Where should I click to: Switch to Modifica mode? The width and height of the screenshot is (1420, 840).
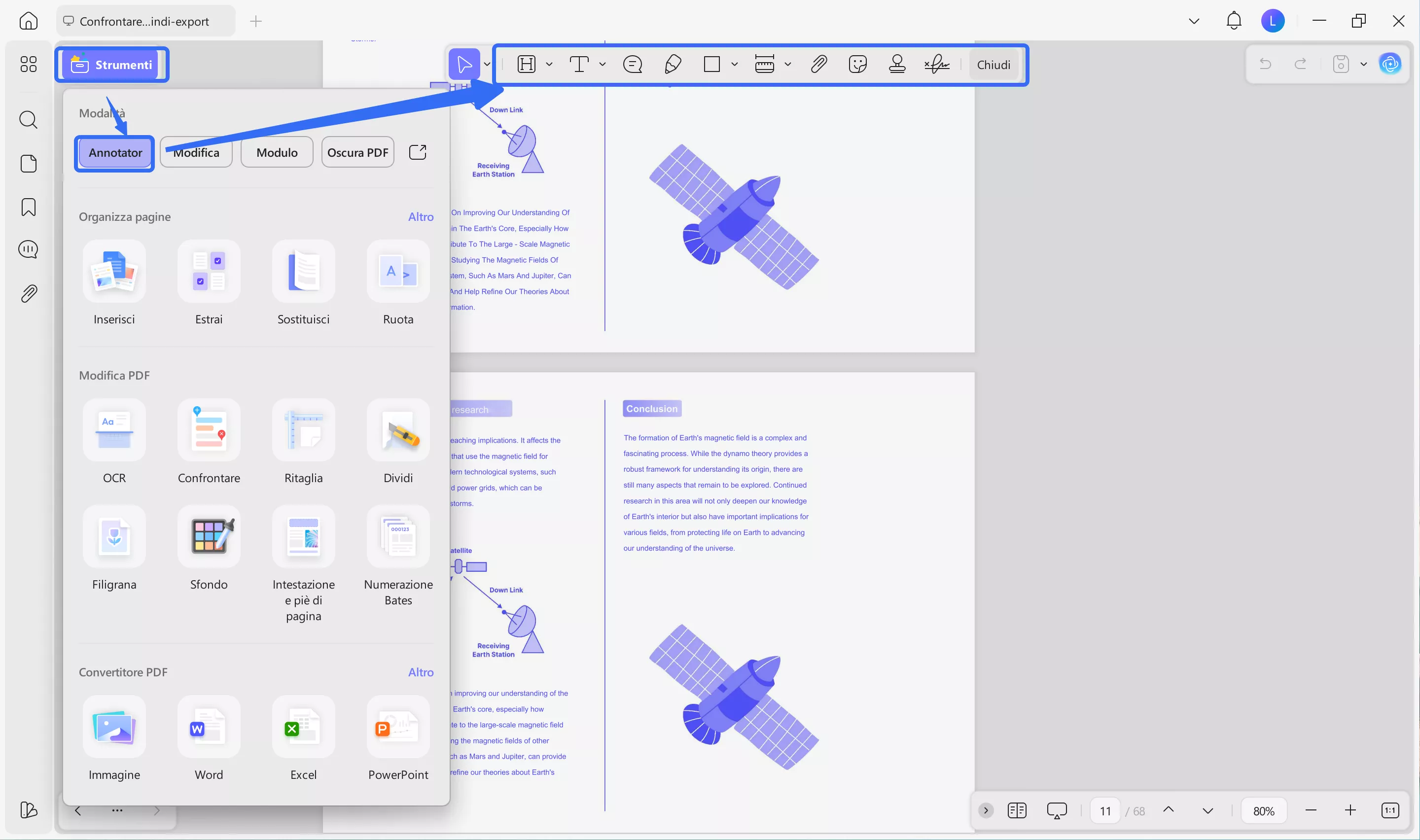[196, 152]
